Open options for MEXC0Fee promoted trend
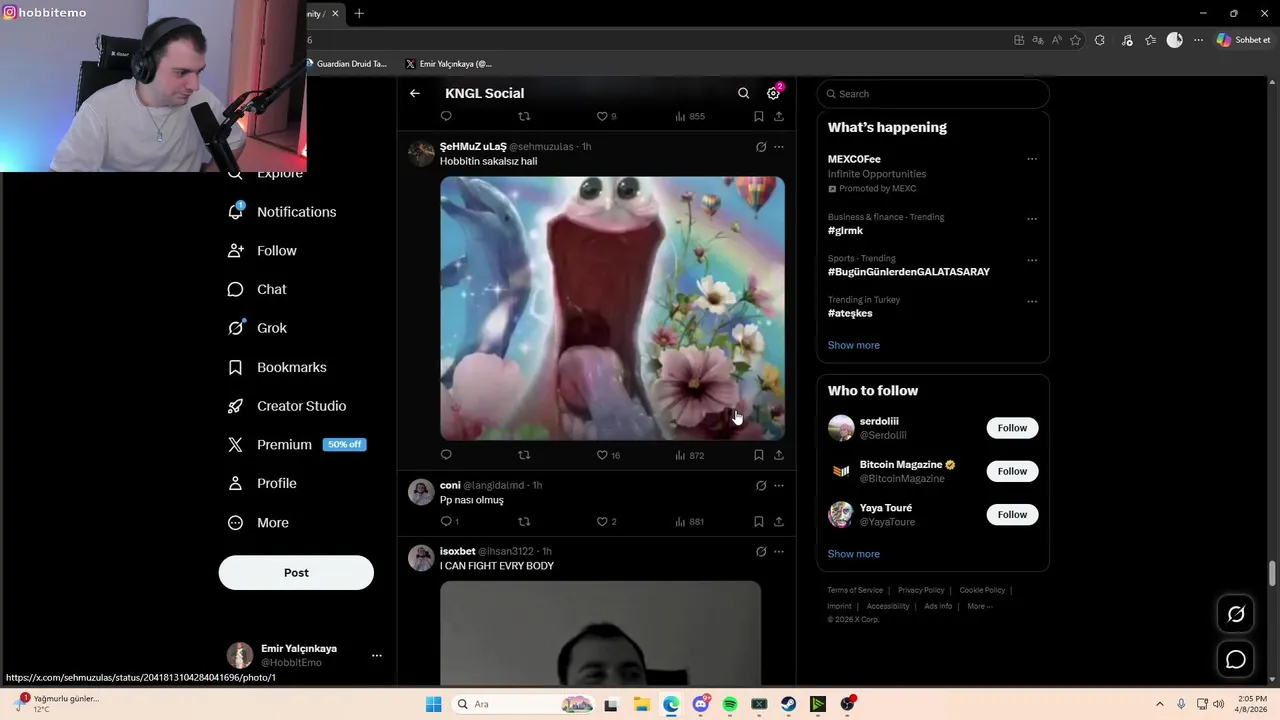The height and width of the screenshot is (720, 1280). click(x=1032, y=159)
